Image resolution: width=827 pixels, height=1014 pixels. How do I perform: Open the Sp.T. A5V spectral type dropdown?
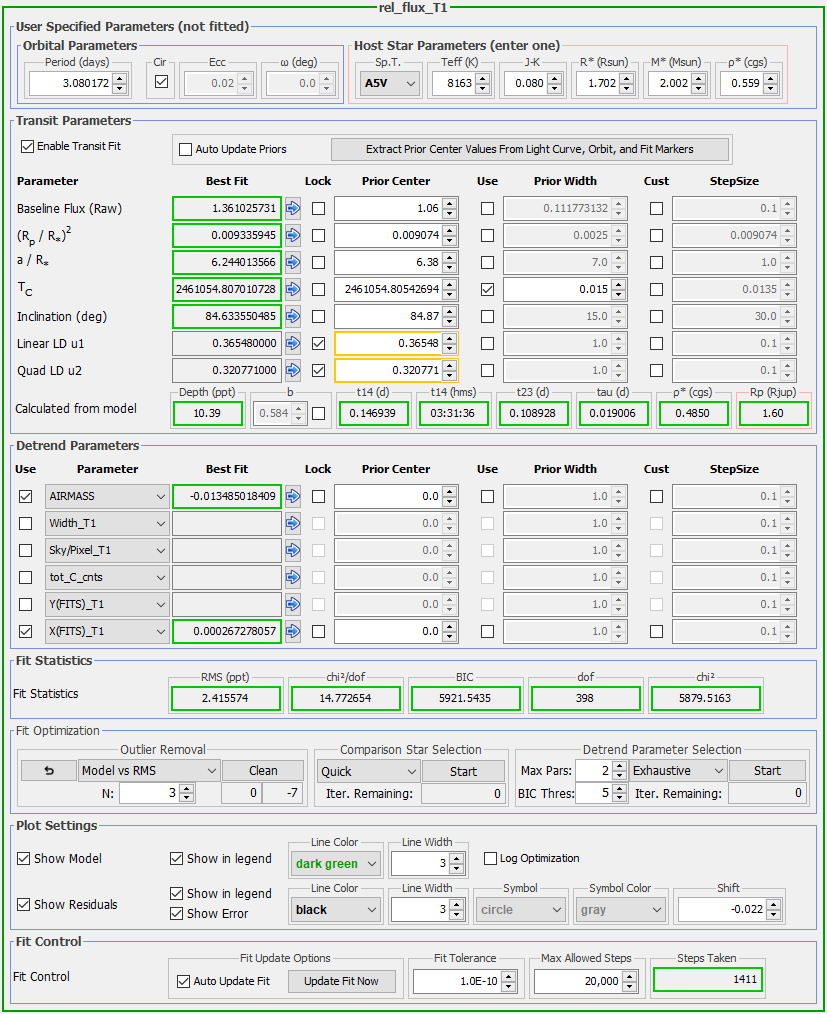click(388, 84)
